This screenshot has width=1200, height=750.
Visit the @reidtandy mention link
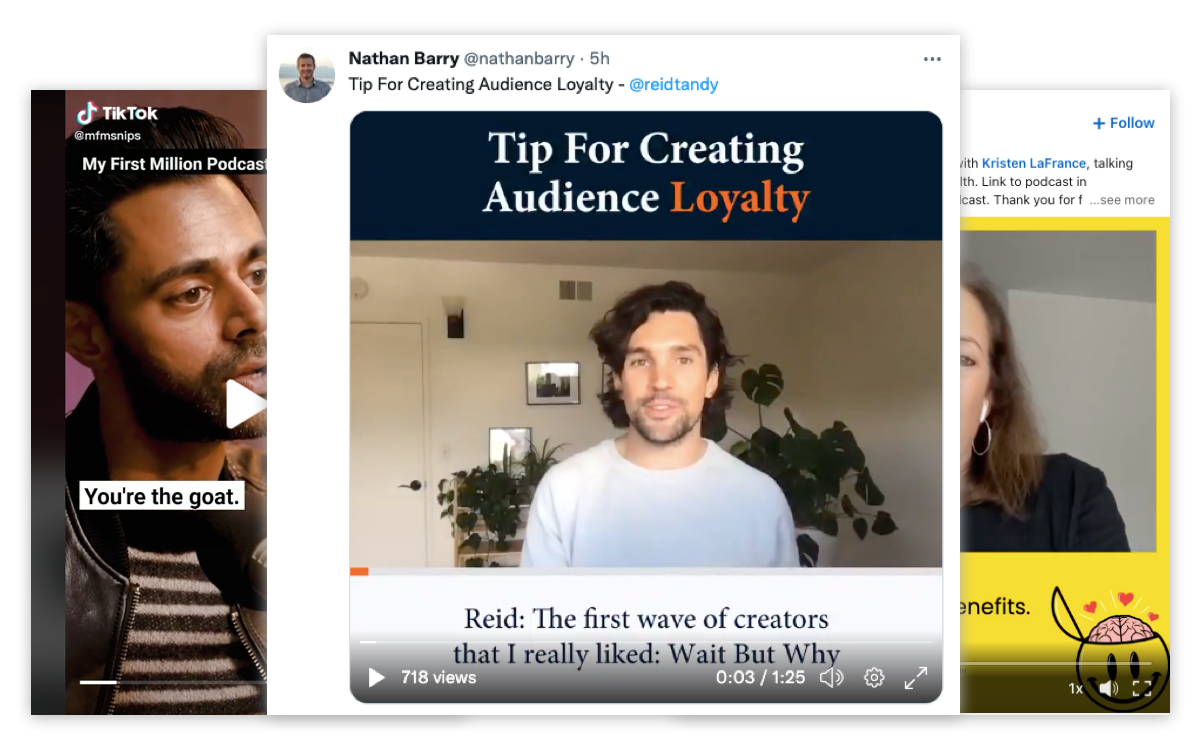click(673, 85)
